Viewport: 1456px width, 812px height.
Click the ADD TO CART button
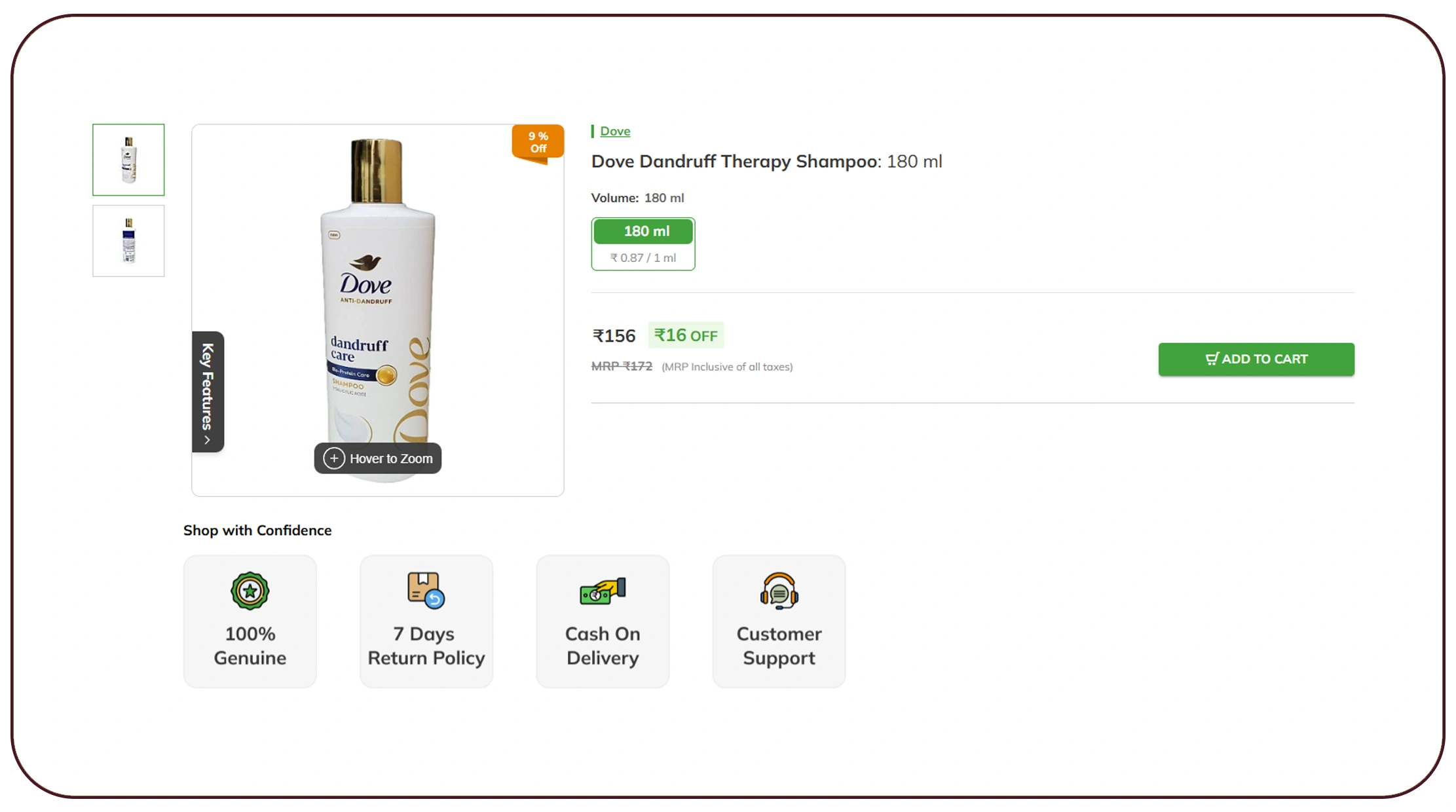(1256, 359)
